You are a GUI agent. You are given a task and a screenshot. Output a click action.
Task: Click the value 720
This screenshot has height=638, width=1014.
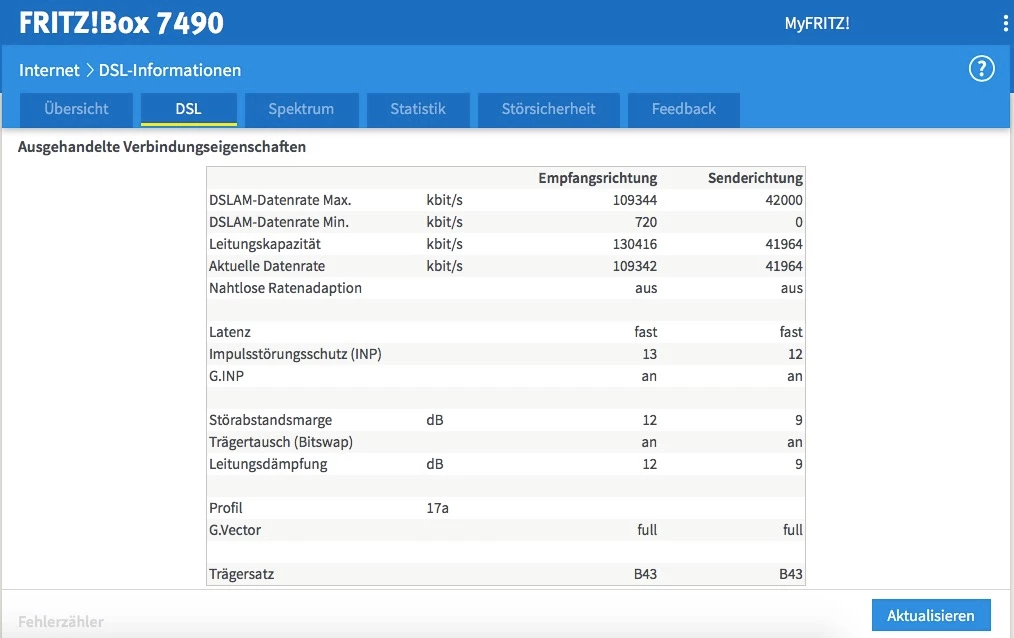point(645,222)
